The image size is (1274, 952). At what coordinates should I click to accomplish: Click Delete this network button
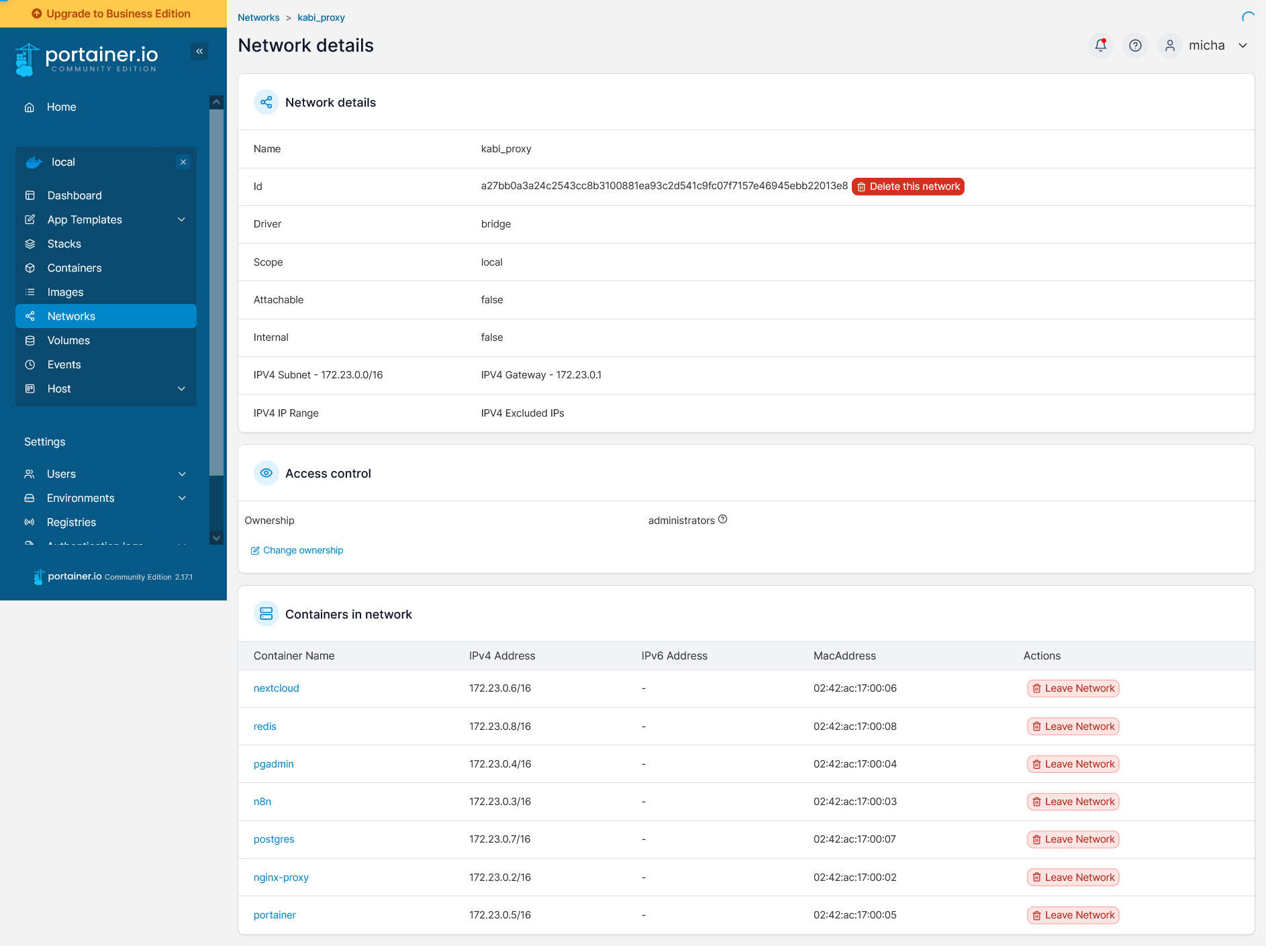[x=908, y=187]
